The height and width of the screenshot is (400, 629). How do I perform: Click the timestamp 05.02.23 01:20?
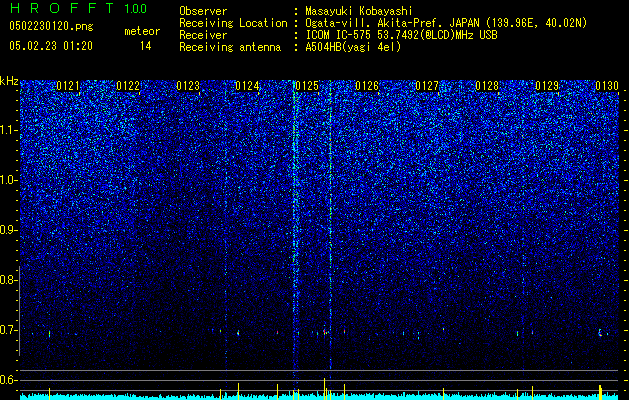pos(51,46)
